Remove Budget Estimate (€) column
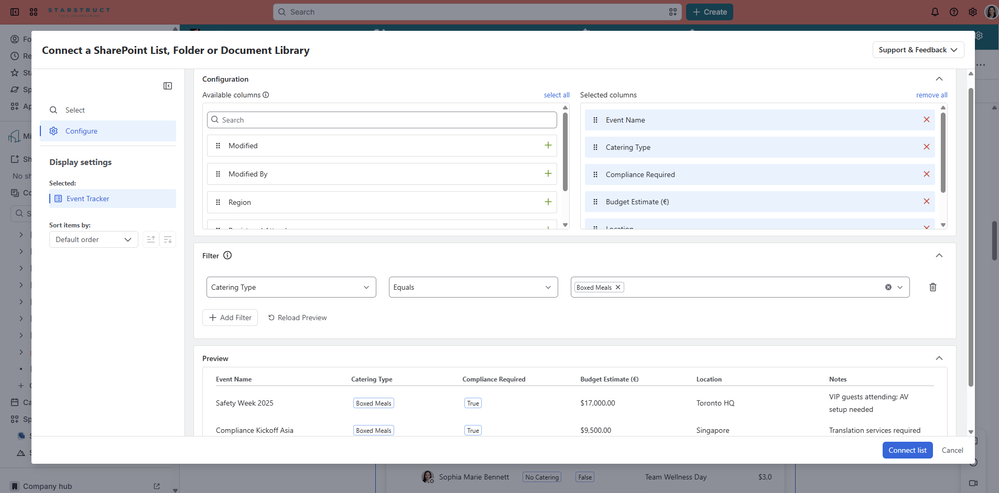The width and height of the screenshot is (999, 493). click(926, 201)
